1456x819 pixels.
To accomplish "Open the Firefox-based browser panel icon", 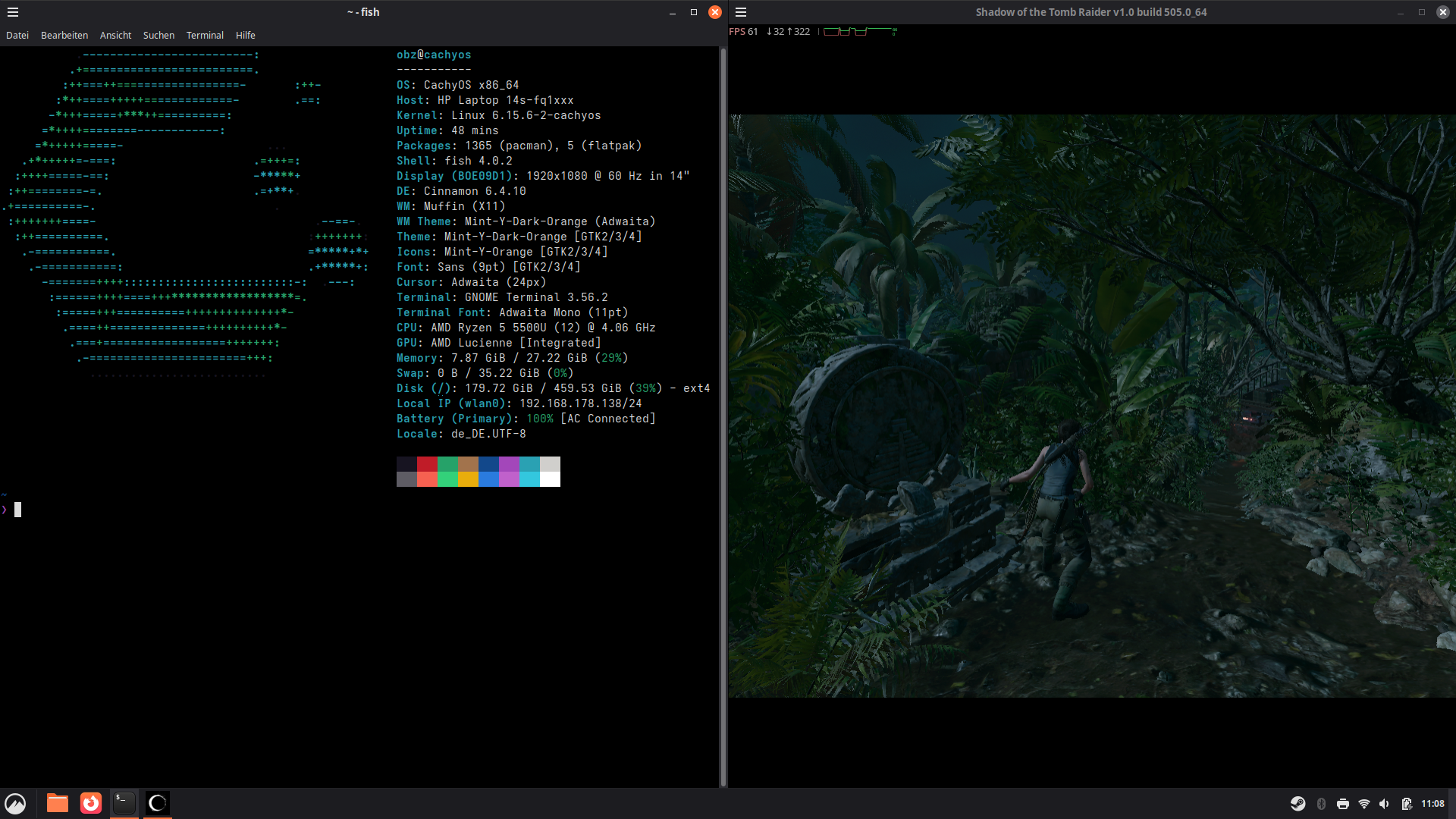I will pos(91,803).
